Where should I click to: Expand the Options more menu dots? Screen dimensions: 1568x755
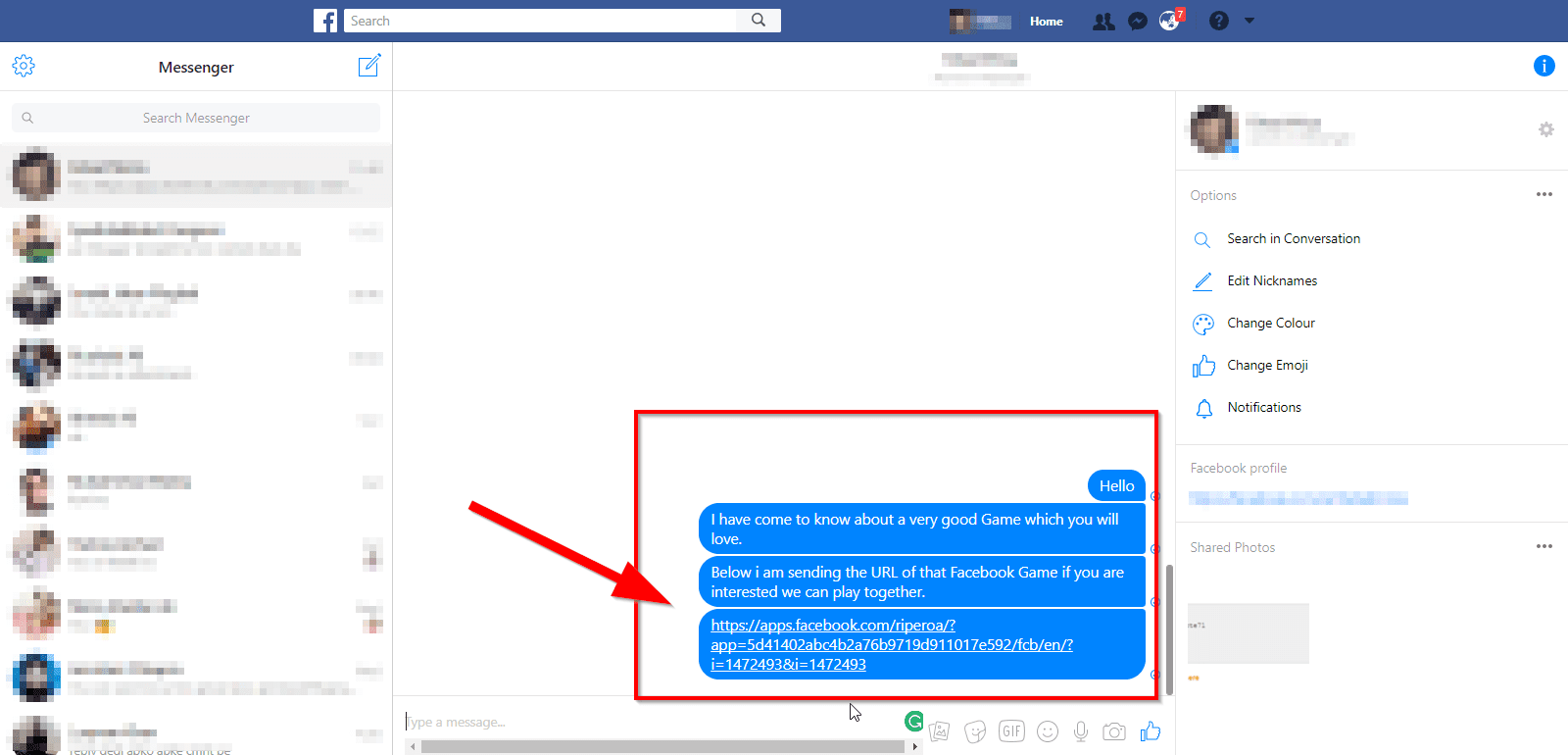click(x=1544, y=194)
